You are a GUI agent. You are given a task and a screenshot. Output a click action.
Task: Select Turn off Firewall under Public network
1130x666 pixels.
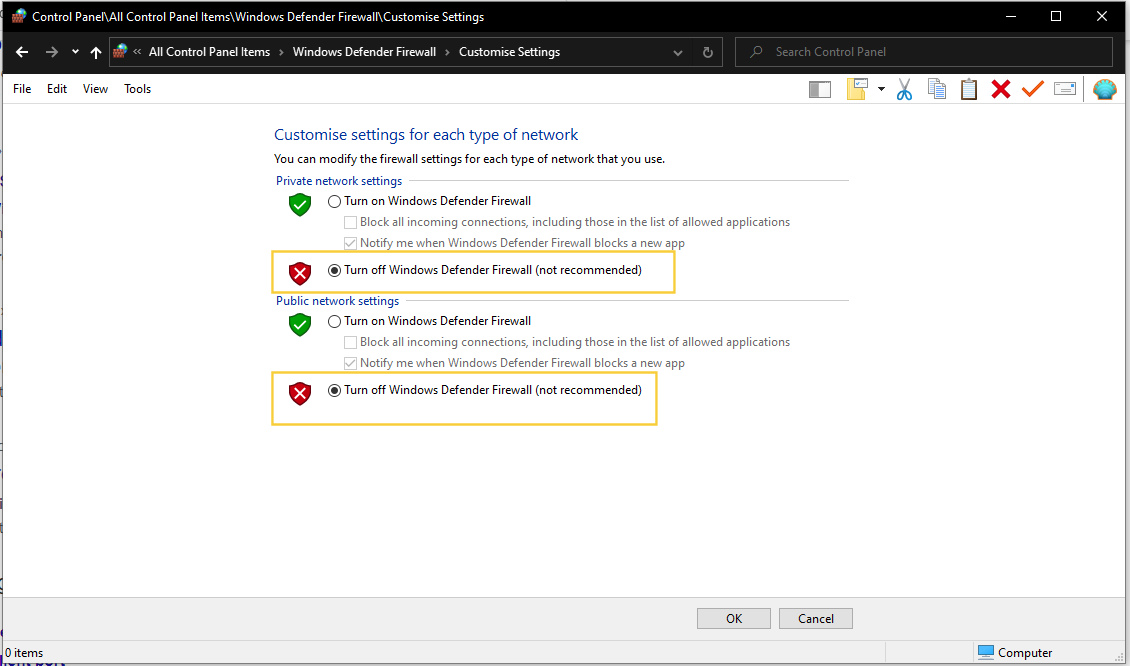tap(335, 391)
